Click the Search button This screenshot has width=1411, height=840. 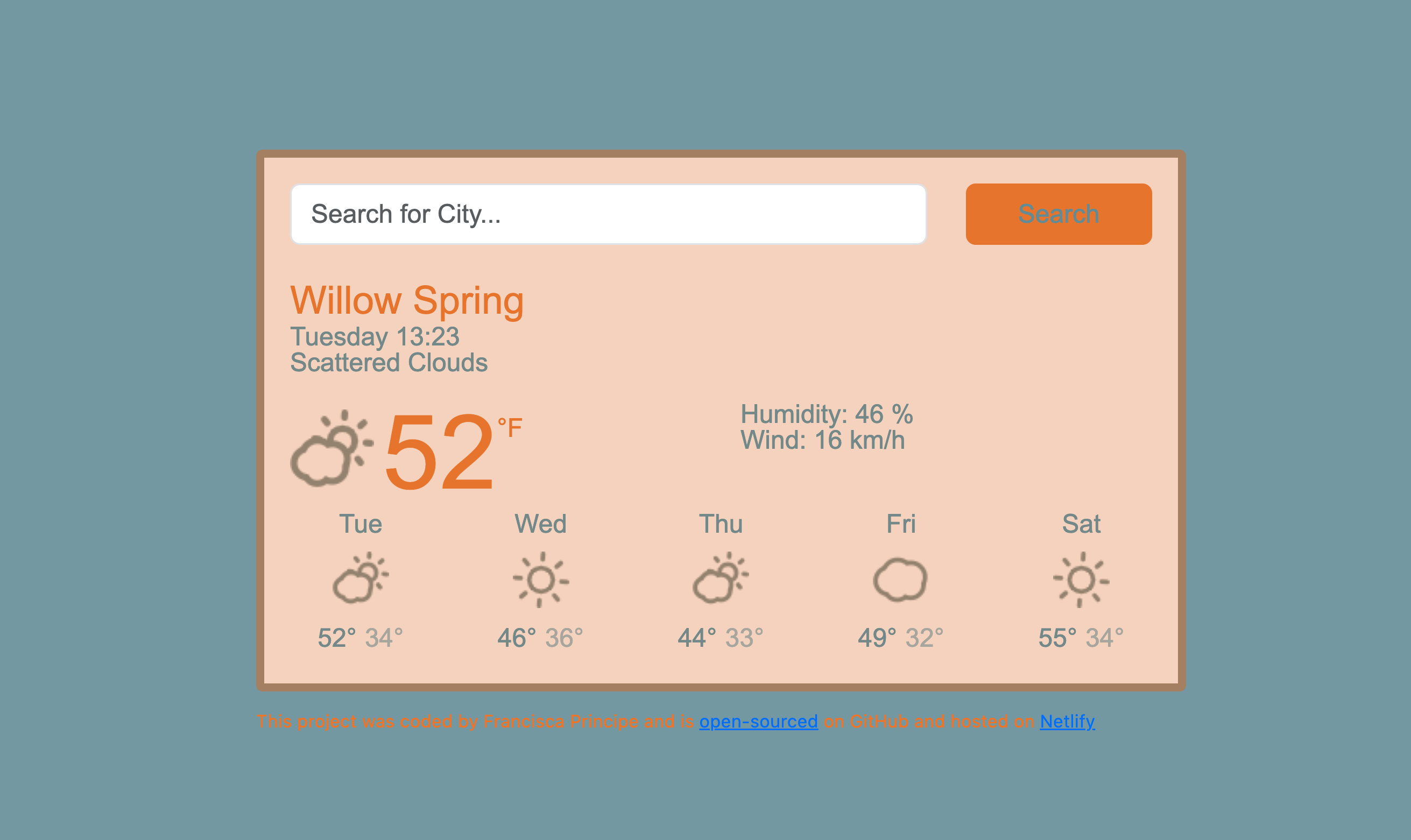pos(1058,214)
